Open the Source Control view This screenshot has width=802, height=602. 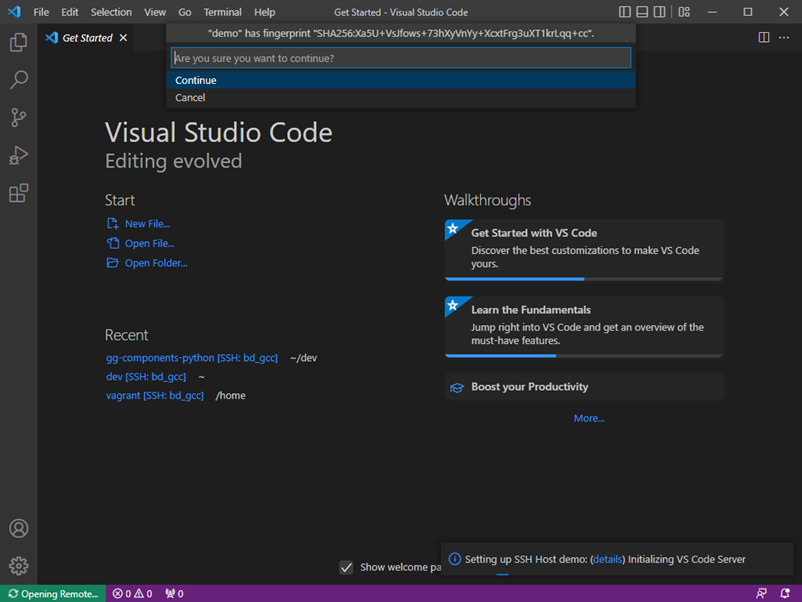click(18, 118)
